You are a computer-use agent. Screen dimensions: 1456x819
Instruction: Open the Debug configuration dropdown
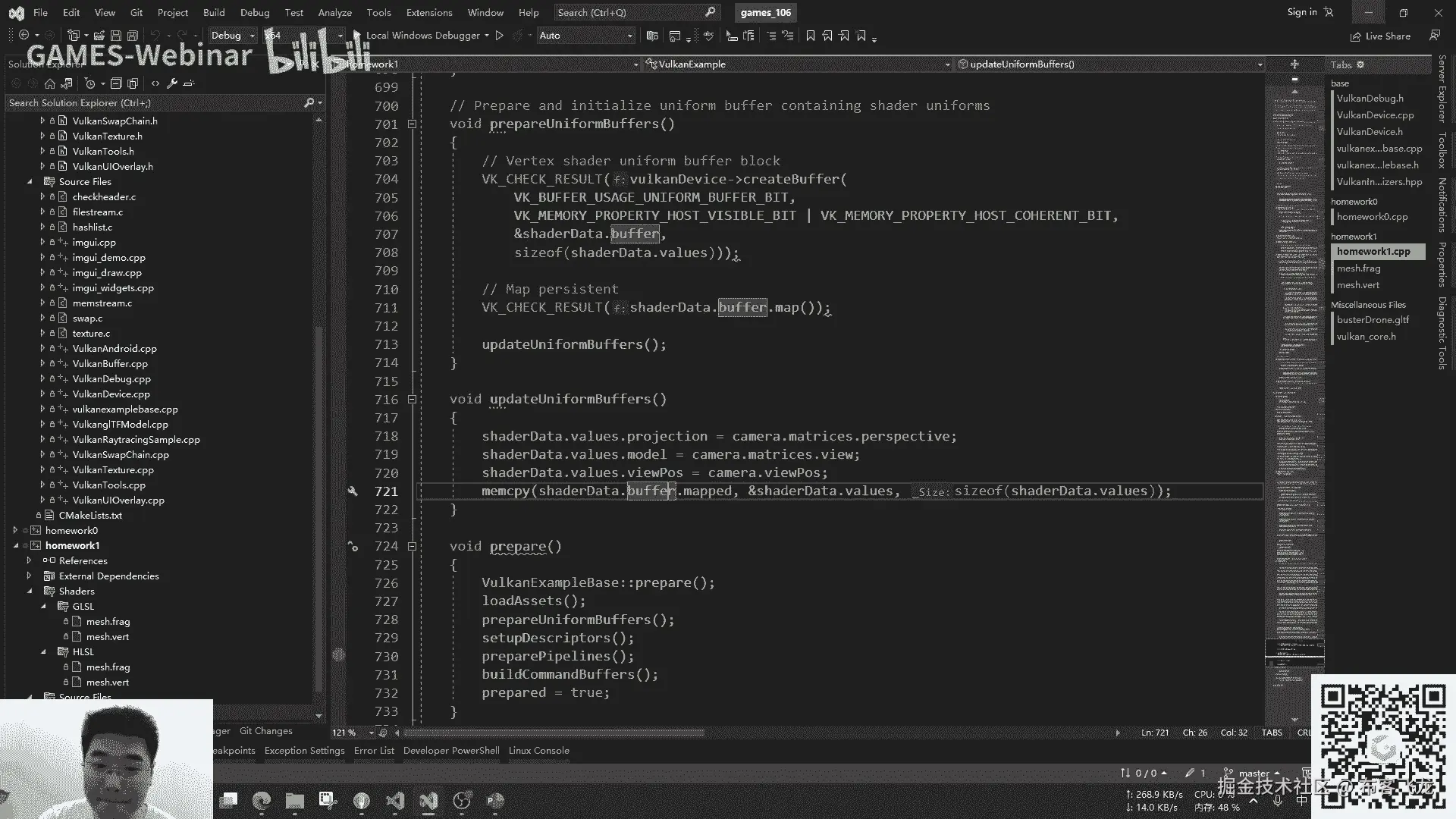coord(233,36)
